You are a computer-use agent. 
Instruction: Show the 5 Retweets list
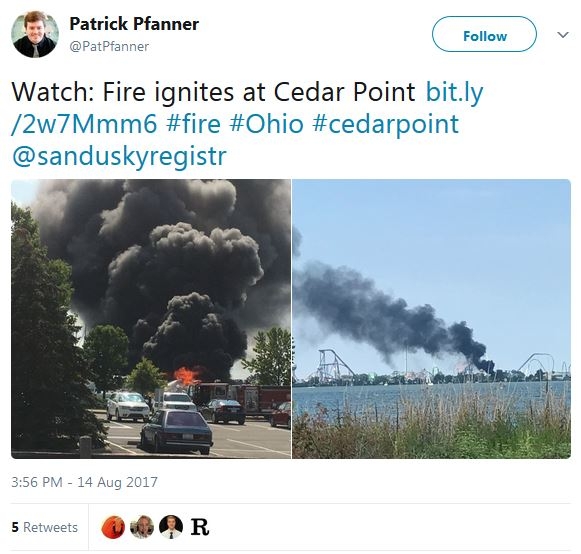pos(45,527)
